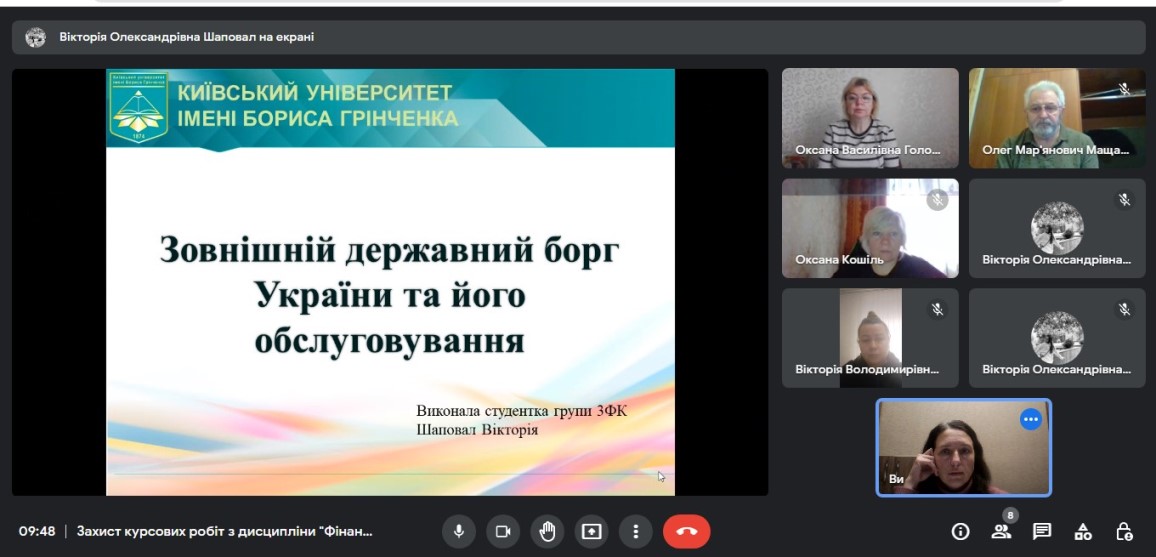Open the chat panel icon
1156x557 pixels.
tap(1042, 531)
